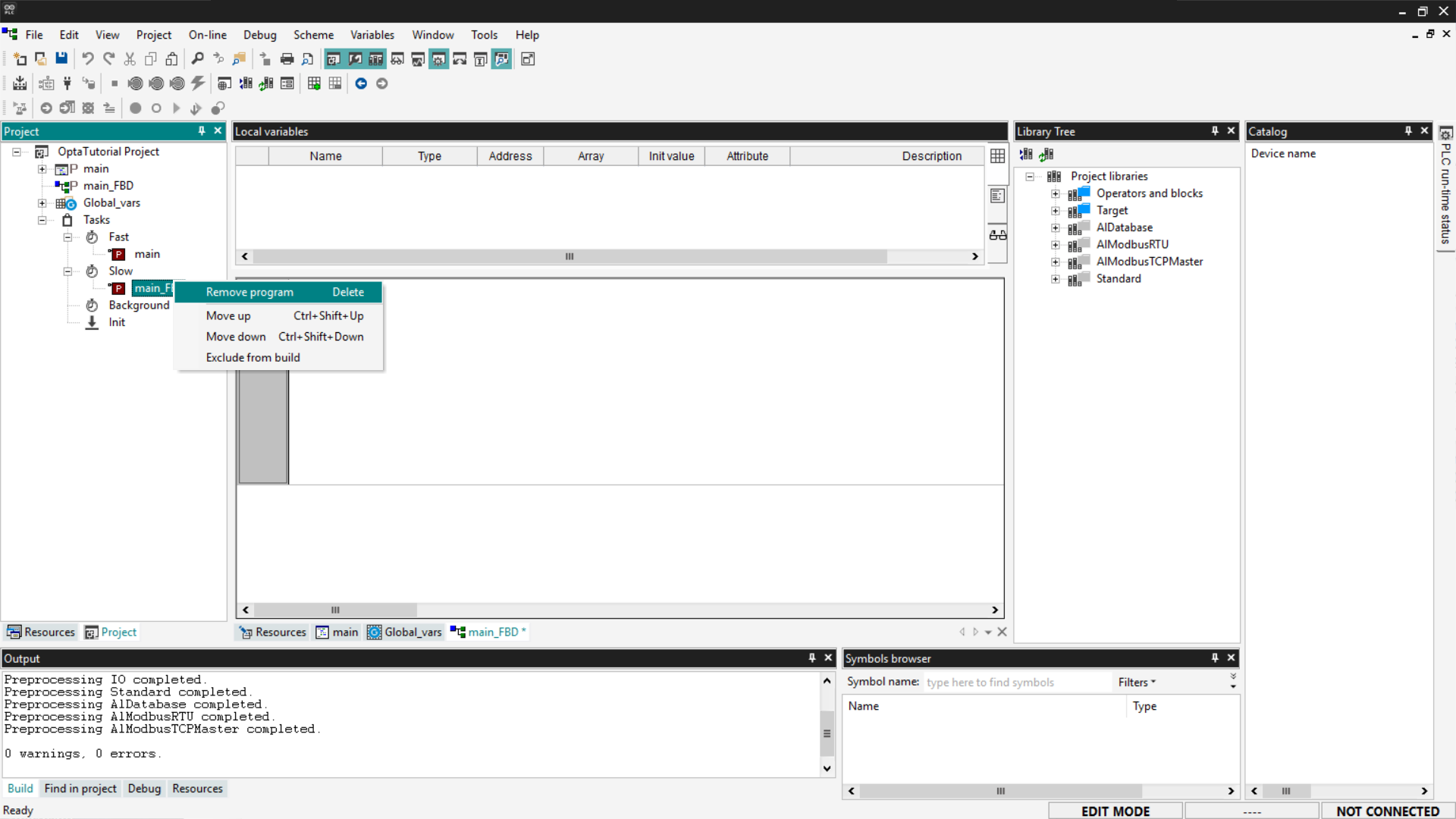Click the local variables horizontal scrollbar
This screenshot has width=1456, height=819.
click(x=569, y=256)
